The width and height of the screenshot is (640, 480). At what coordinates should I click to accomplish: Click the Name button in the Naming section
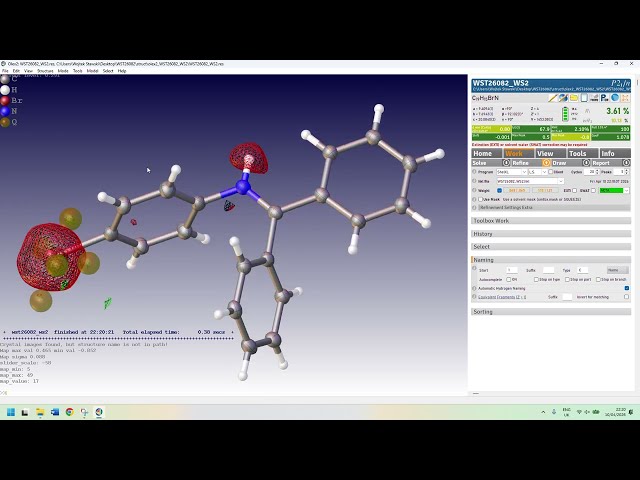coord(618,270)
